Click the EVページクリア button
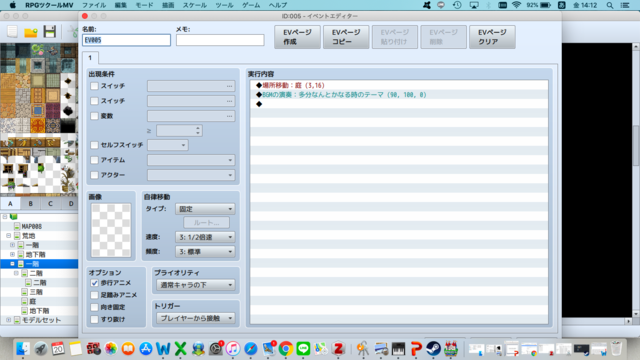640x360 pixels. coord(492,37)
